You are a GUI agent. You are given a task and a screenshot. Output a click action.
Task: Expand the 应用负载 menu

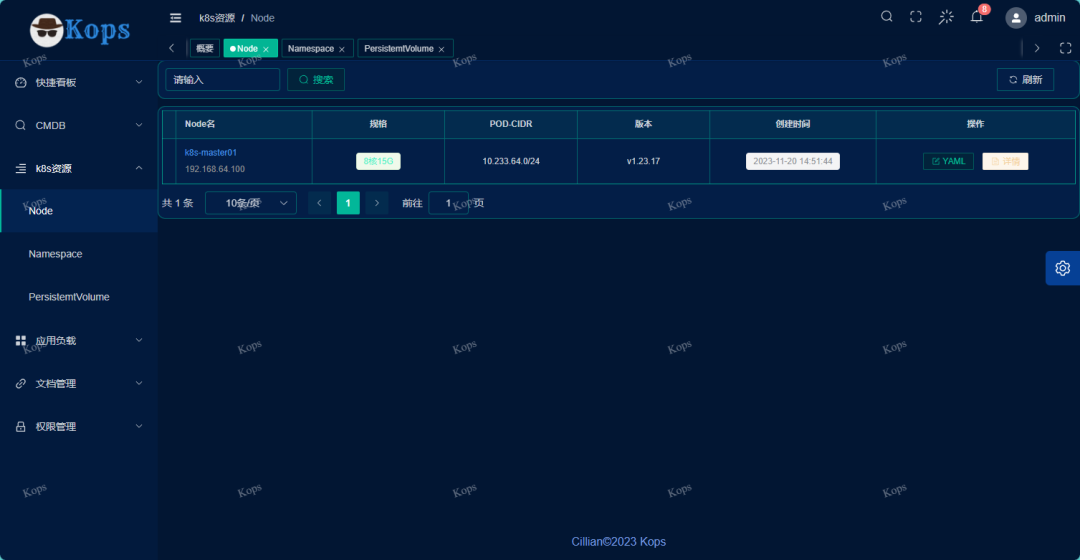(x=79, y=340)
